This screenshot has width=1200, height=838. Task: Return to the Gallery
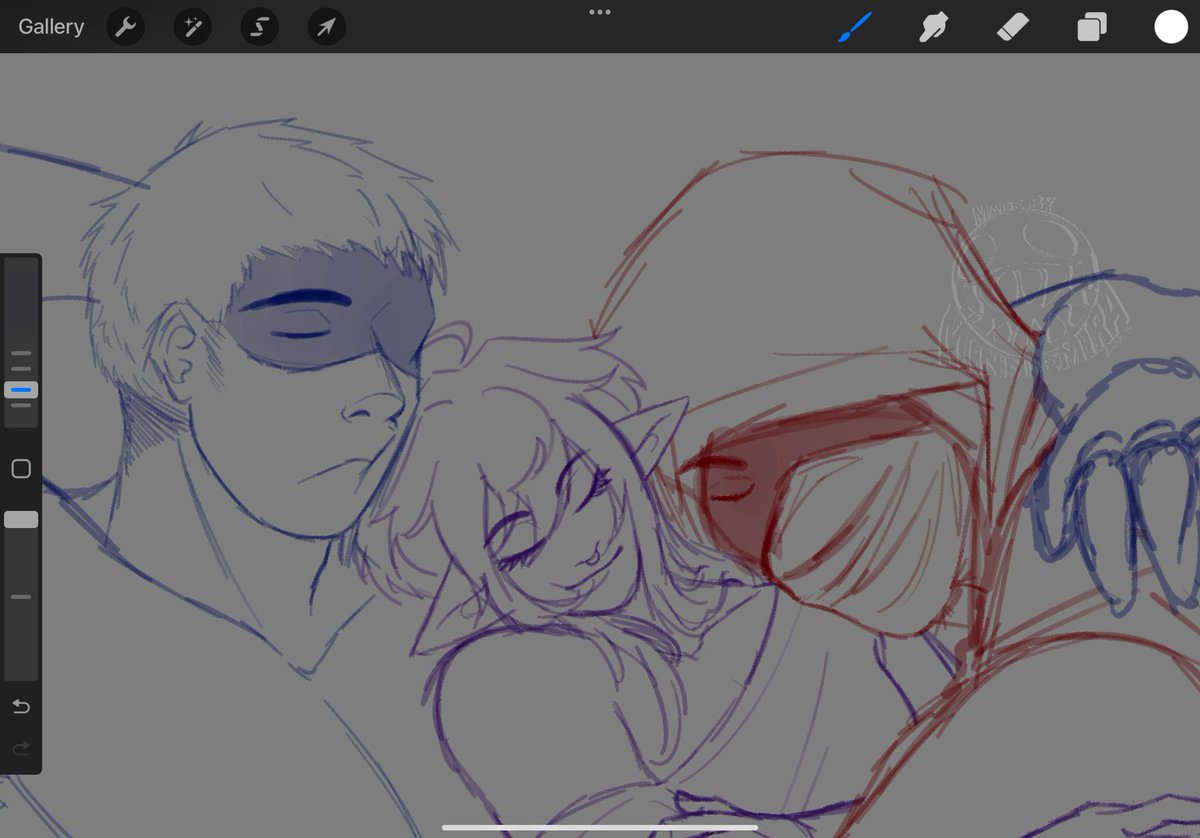51,27
